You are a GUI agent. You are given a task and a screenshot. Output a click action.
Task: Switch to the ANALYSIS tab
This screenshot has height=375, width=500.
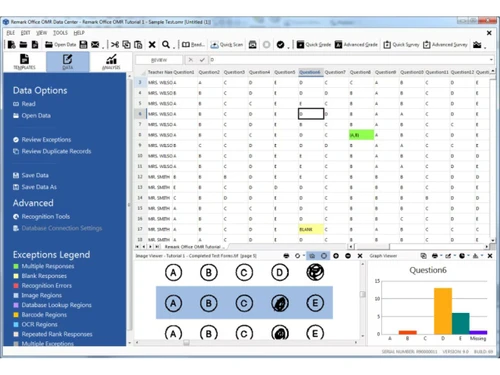(x=111, y=62)
